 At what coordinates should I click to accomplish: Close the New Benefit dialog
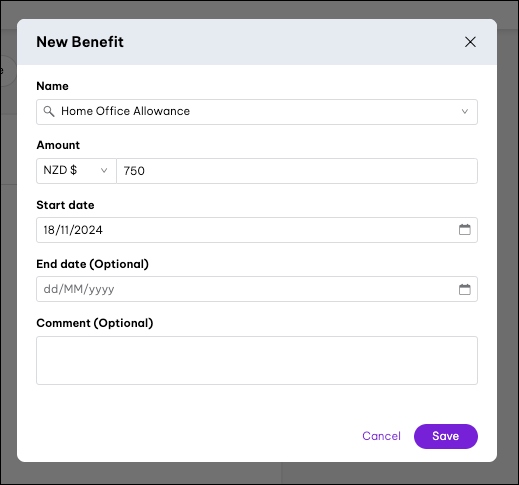tap(470, 42)
